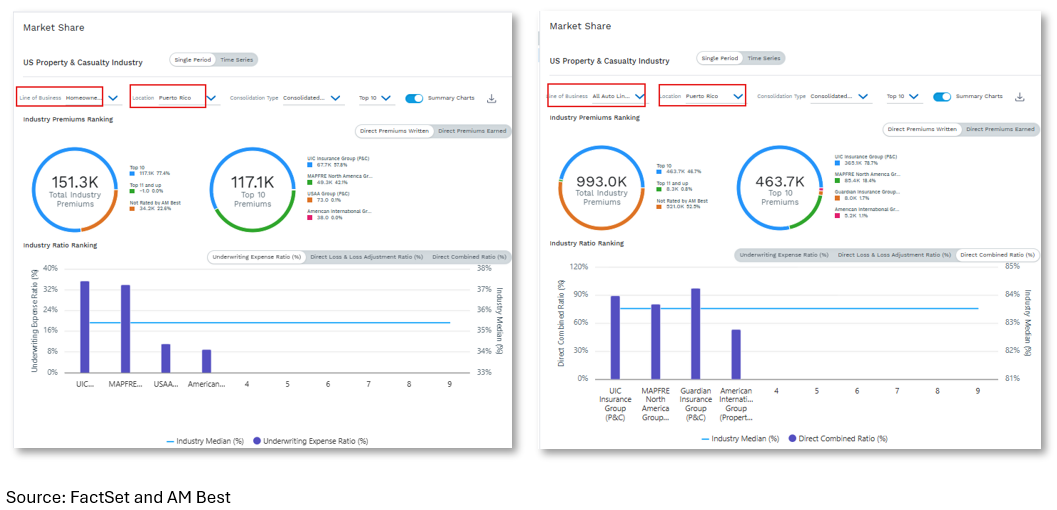Screen dimensions: 1057x510
Task: Expand the Location dropdown in the right panel
Action: pyautogui.click(x=738, y=96)
